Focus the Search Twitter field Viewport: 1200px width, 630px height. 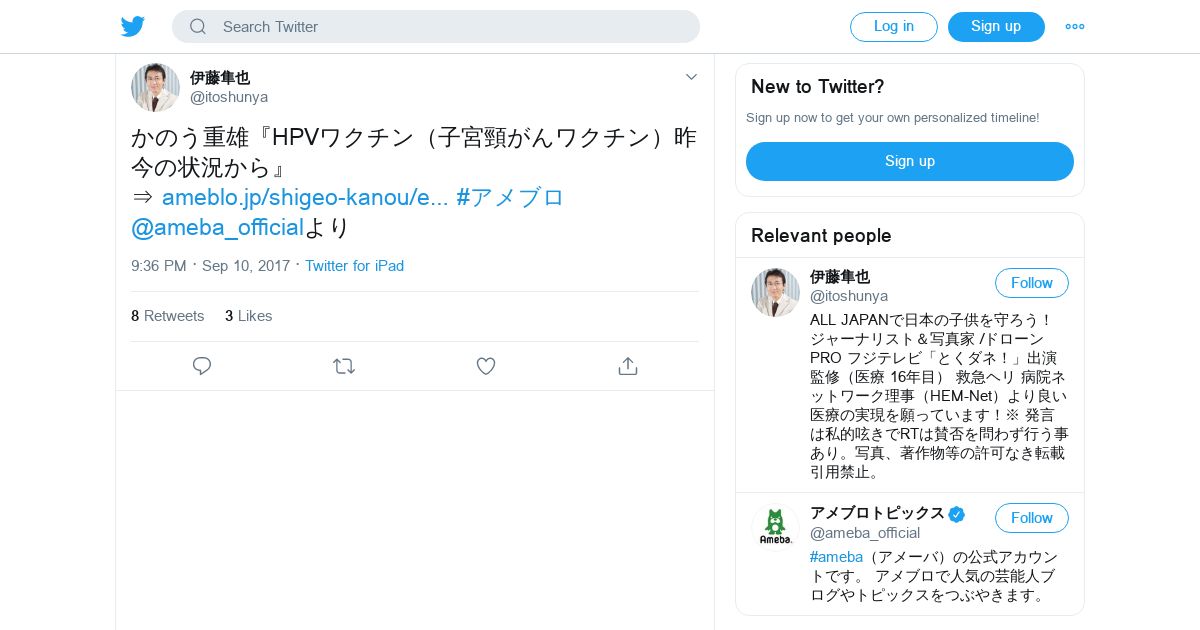click(x=436, y=27)
